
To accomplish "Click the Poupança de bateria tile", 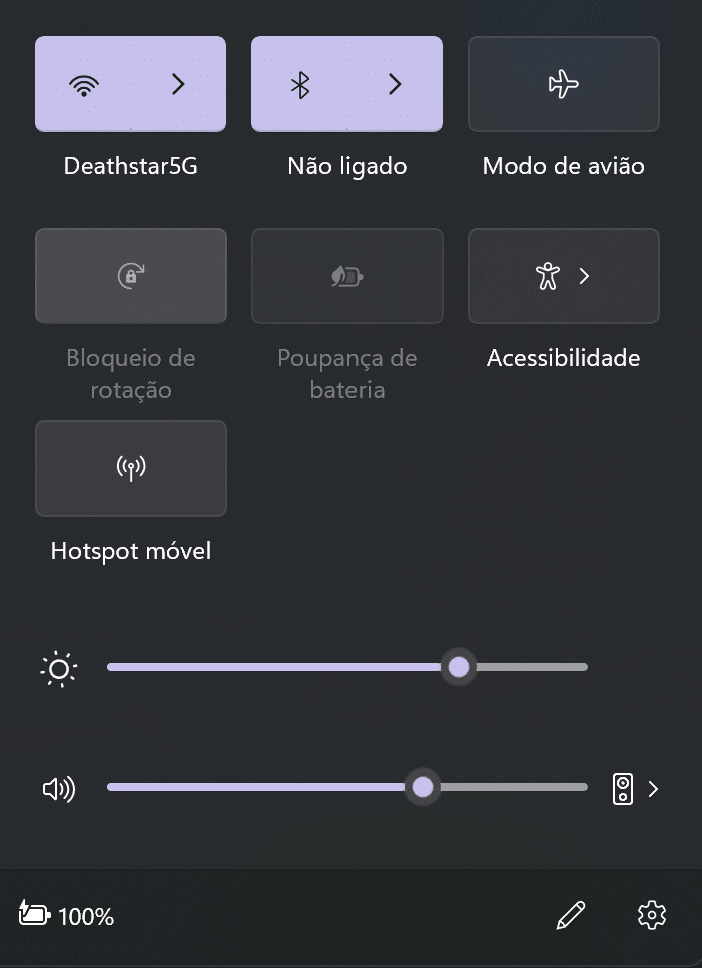I will point(347,276).
